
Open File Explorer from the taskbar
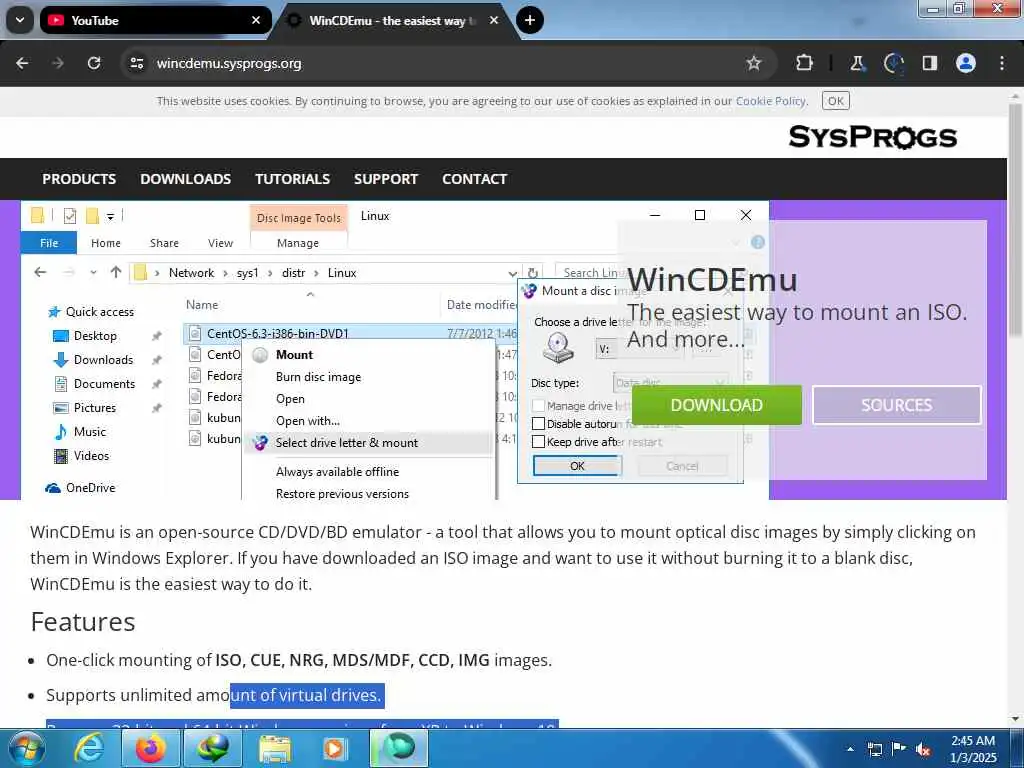point(275,748)
